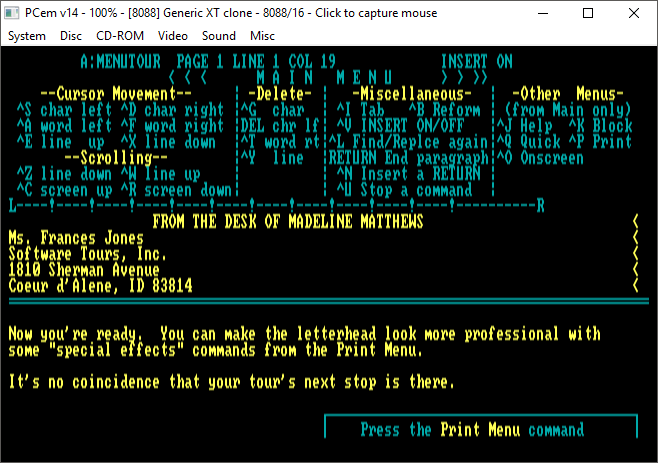
Task: Click the PAGE 1 status indicator
Action: point(200,62)
